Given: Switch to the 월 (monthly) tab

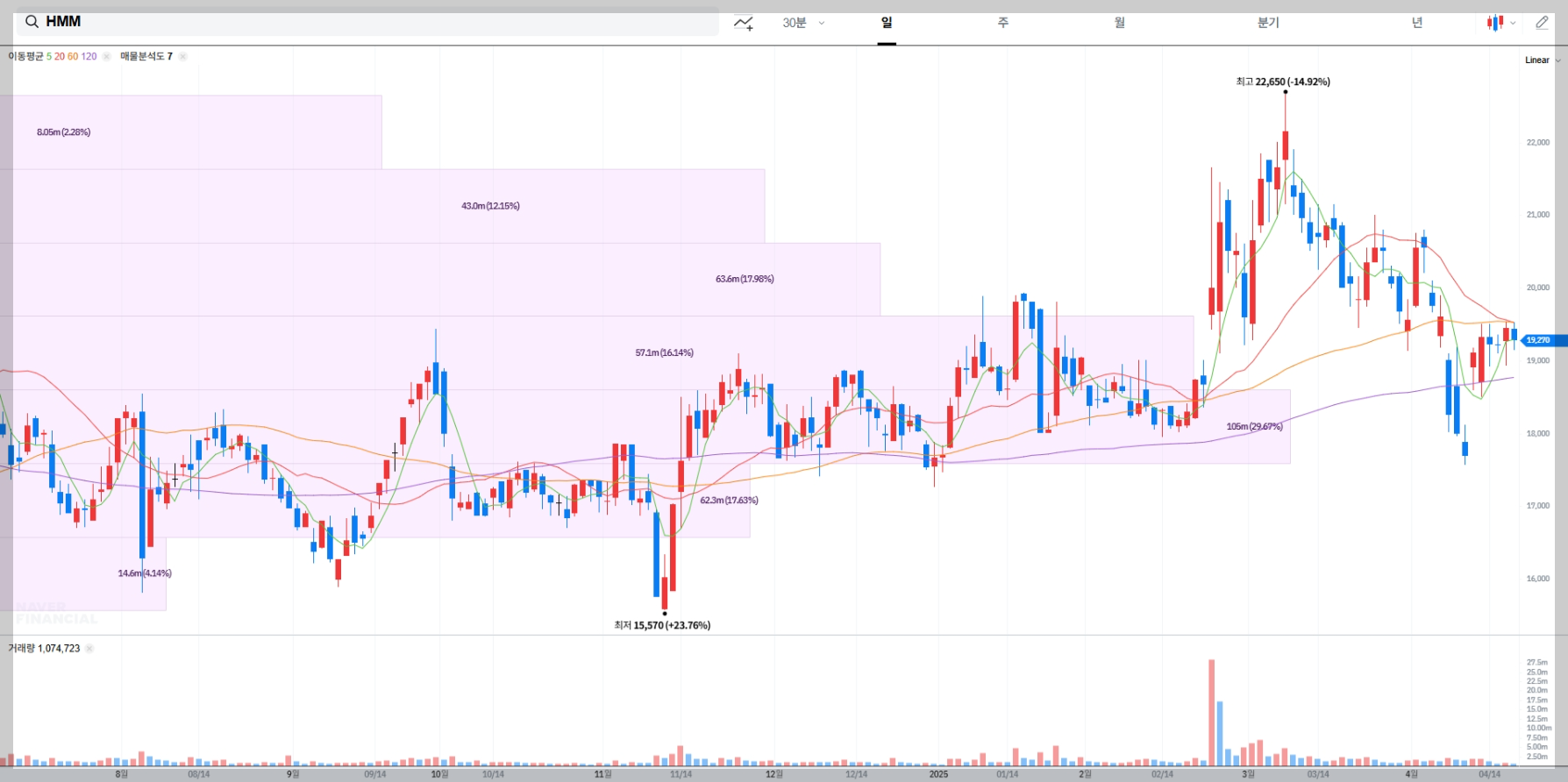Looking at the screenshot, I should tap(1120, 23).
